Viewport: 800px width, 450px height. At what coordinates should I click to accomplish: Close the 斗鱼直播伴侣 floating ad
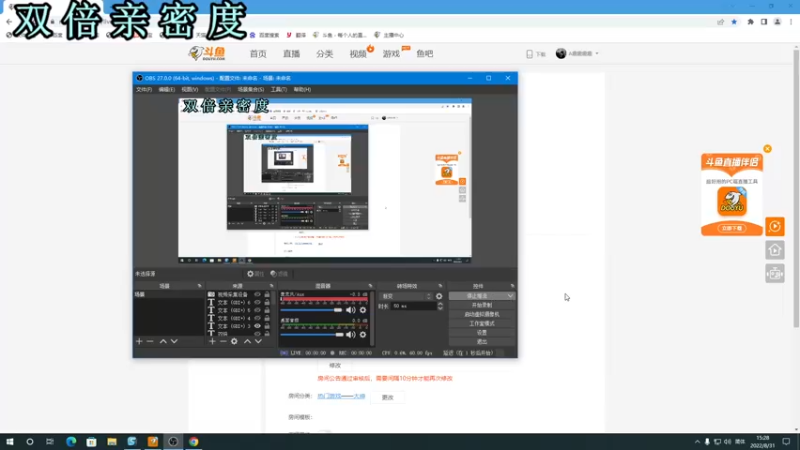point(767,149)
